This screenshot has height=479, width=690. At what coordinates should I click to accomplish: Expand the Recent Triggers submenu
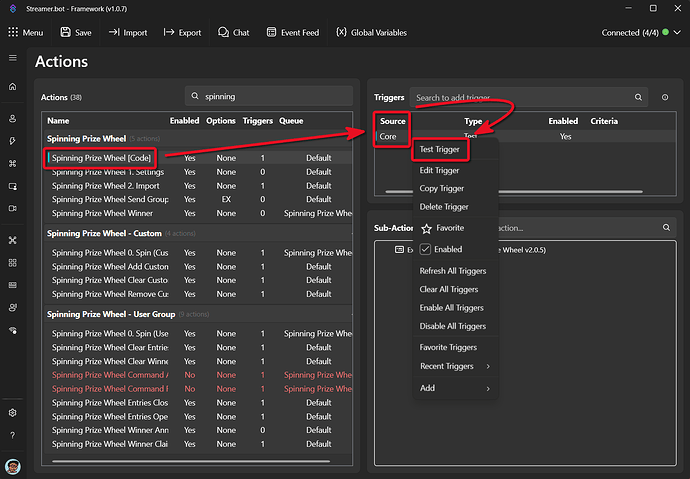[x=455, y=366]
